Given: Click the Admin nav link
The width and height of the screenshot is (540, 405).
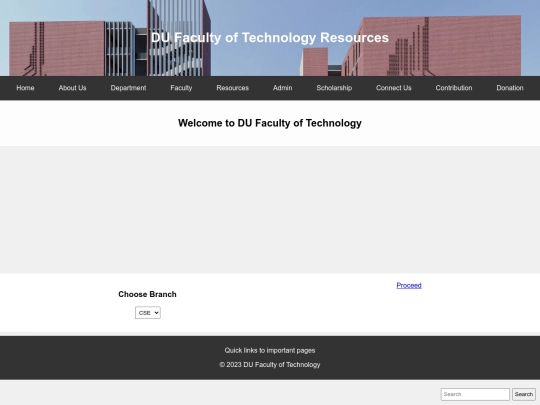Looking at the screenshot, I should (282, 88).
